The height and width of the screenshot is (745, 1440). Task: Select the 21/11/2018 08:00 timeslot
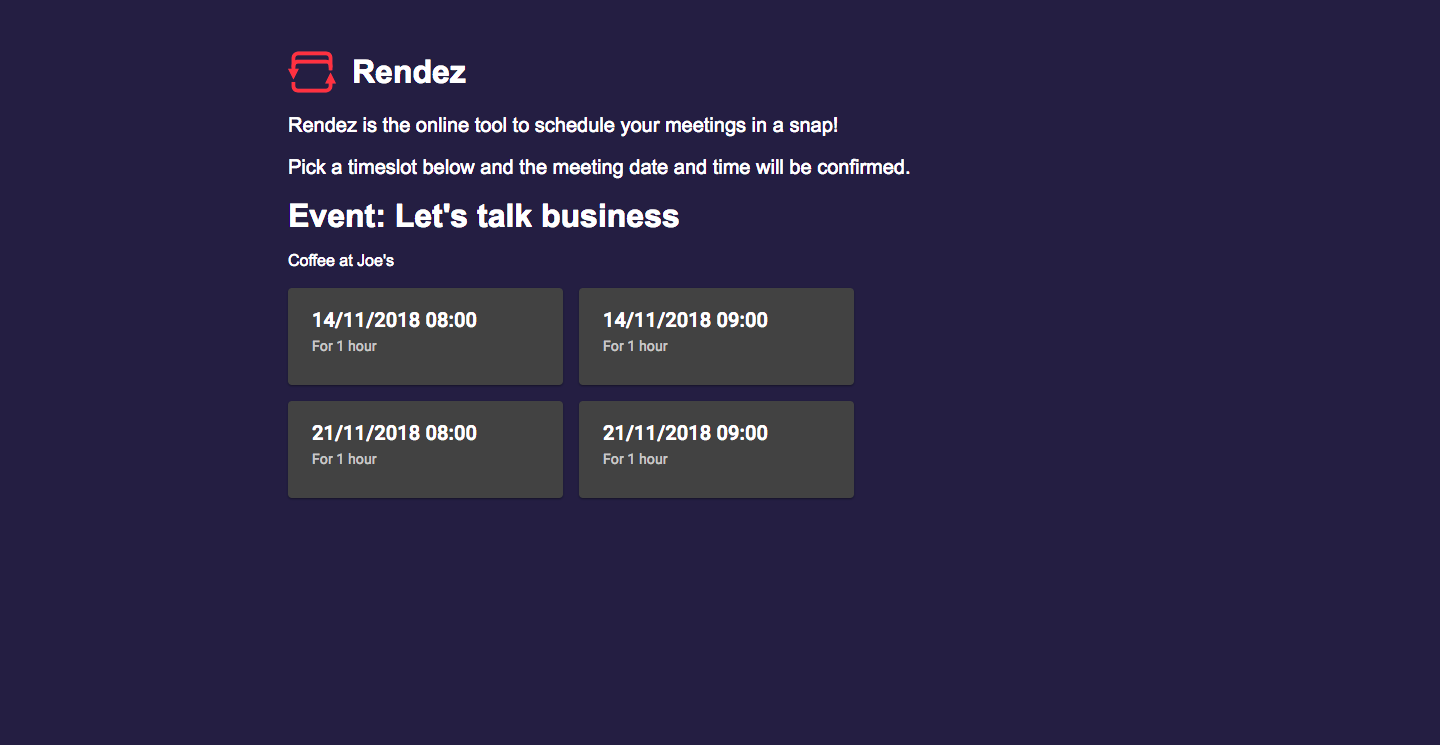[x=425, y=449]
